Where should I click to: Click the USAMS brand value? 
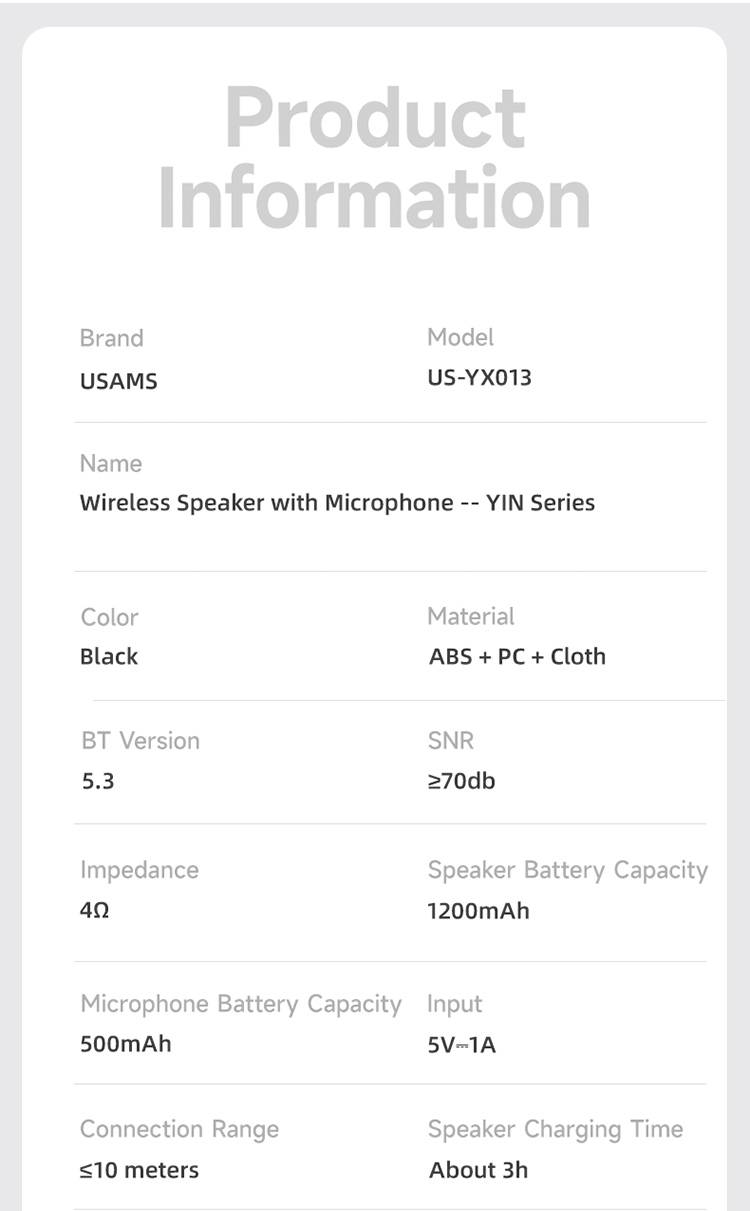[x=118, y=381]
